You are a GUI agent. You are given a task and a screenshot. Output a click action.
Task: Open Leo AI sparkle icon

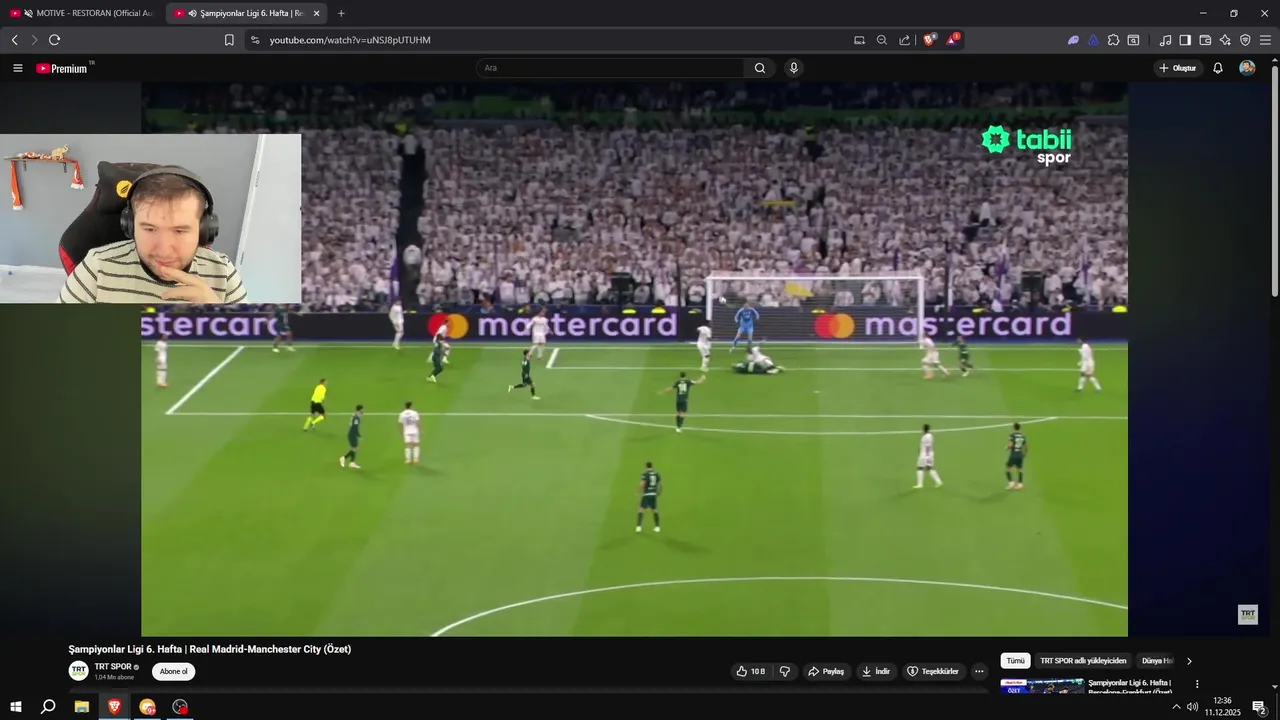[1225, 40]
